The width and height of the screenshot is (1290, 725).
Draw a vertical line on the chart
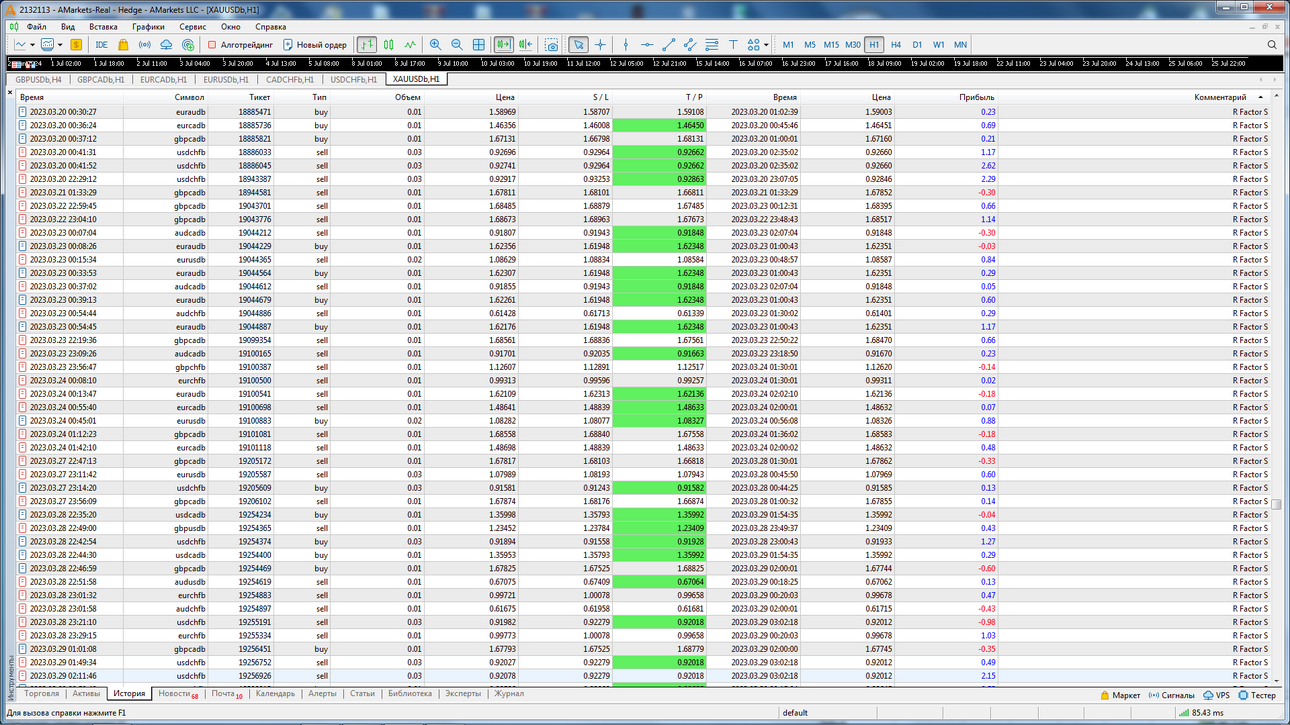pyautogui.click(x=626, y=45)
